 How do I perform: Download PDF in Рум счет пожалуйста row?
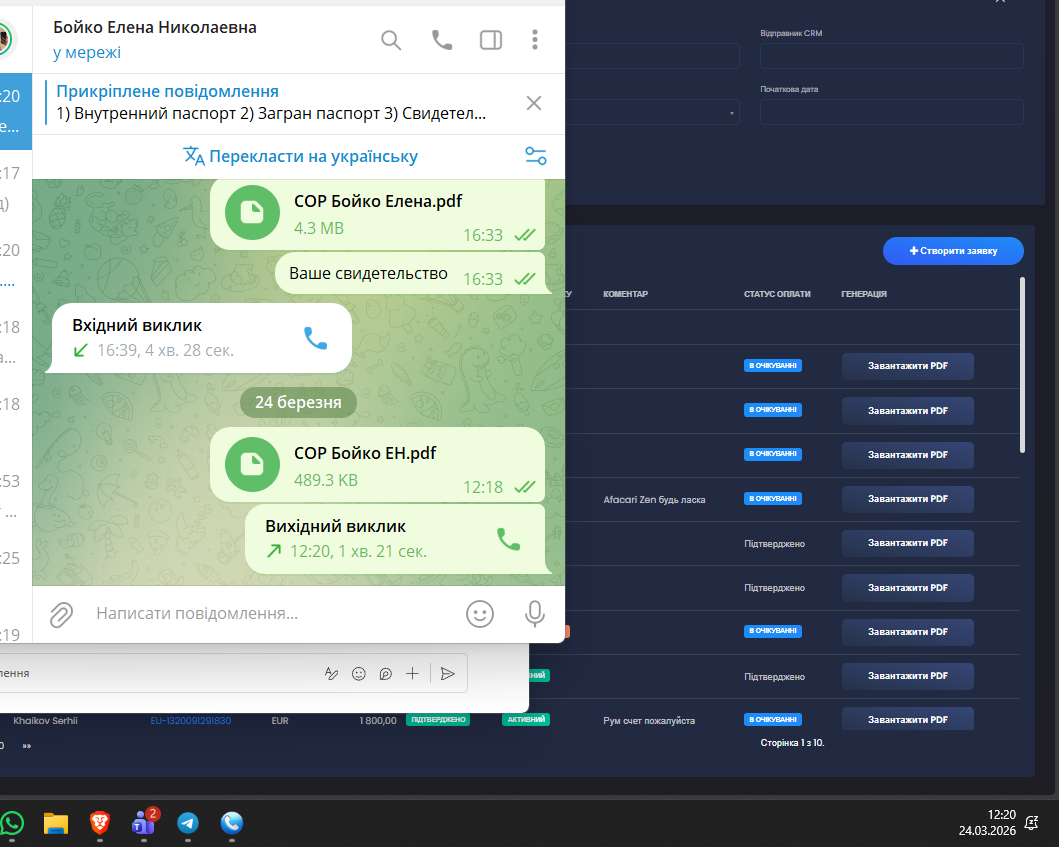(x=908, y=718)
